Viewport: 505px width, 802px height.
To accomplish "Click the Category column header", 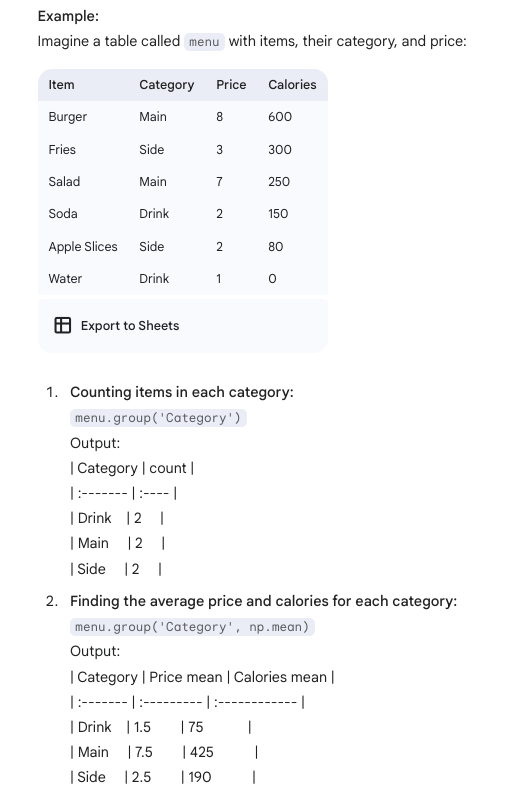I will point(166,84).
